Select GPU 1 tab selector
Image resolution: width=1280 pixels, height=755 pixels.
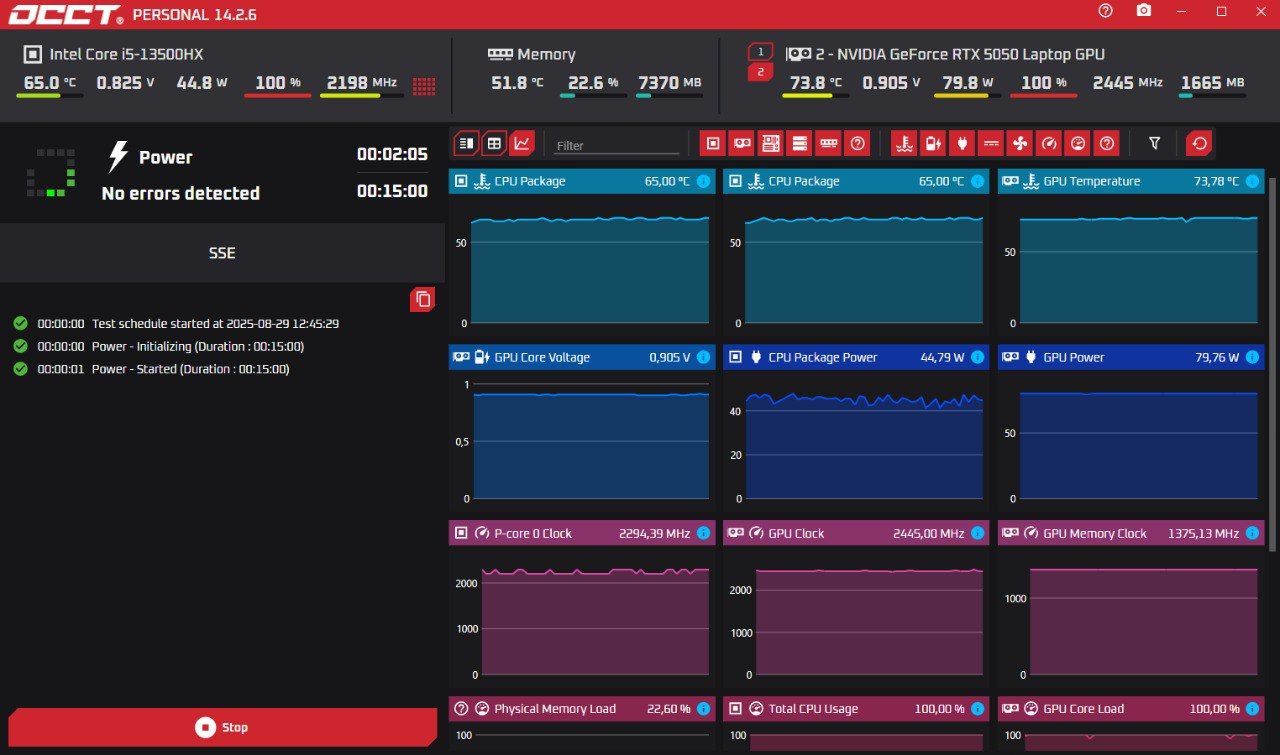[x=760, y=51]
